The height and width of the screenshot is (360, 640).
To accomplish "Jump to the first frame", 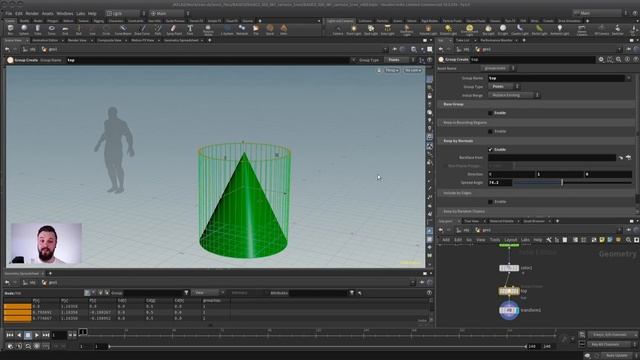I will coord(10,335).
